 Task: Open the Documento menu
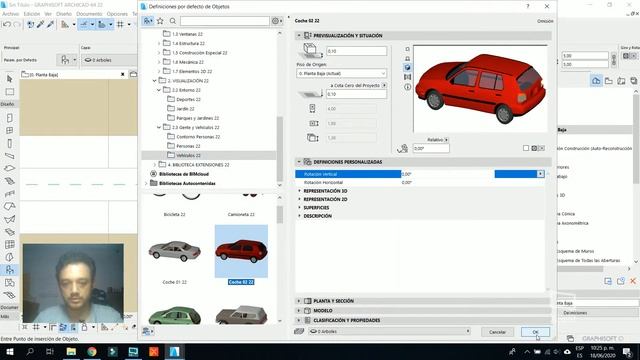[89, 14]
